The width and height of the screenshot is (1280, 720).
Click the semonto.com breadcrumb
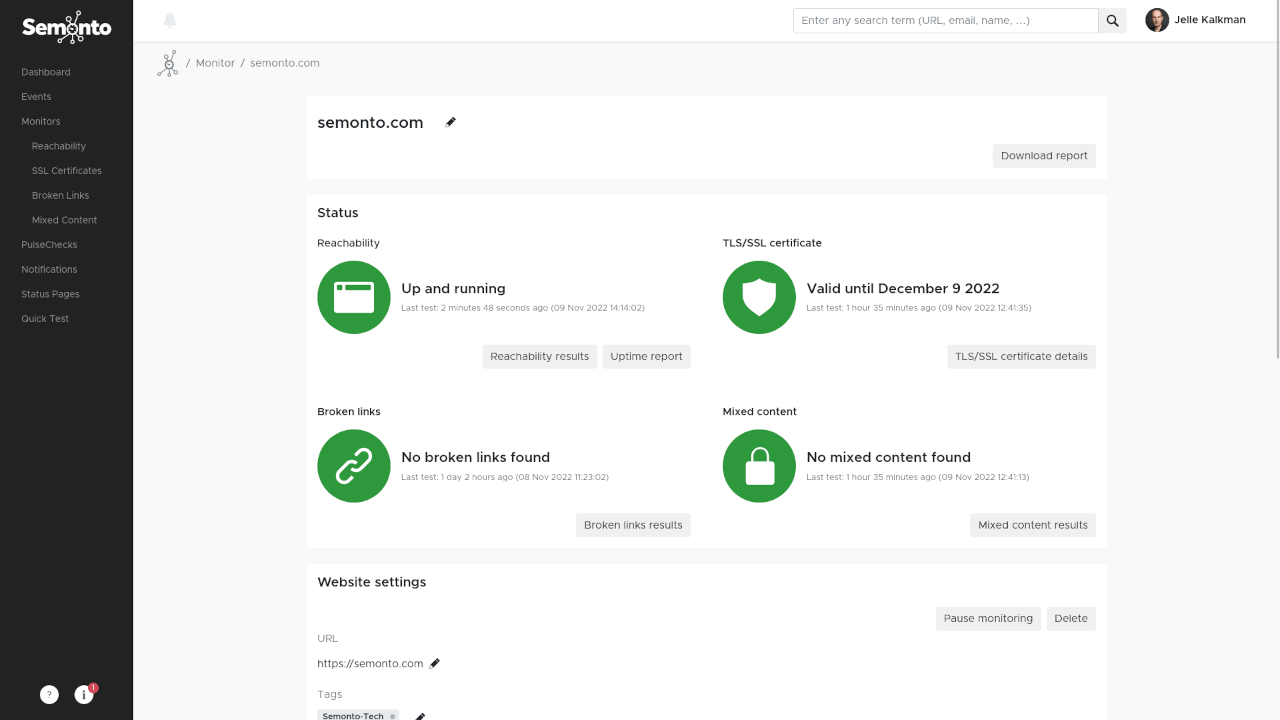tap(285, 63)
